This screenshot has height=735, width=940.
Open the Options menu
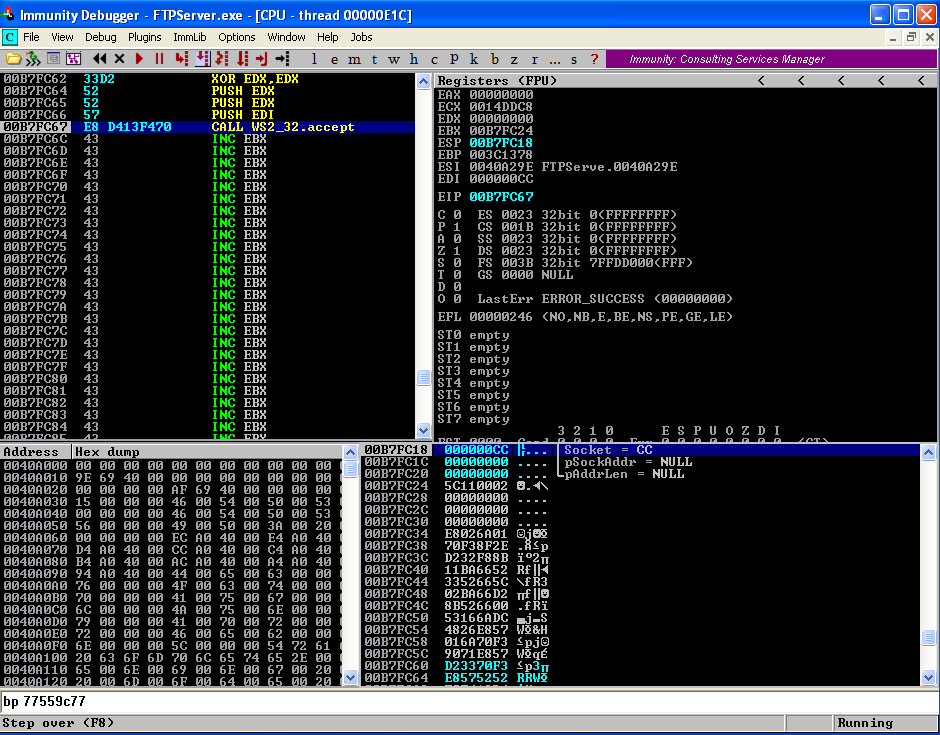[237, 37]
